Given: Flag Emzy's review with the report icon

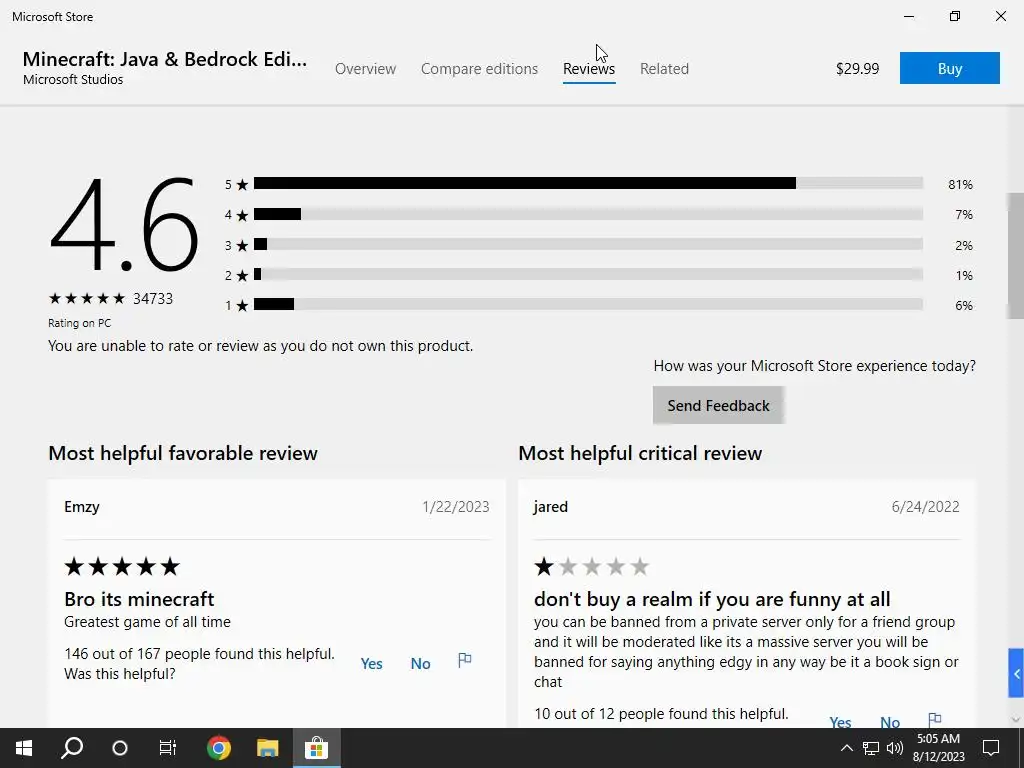Looking at the screenshot, I should (465, 660).
